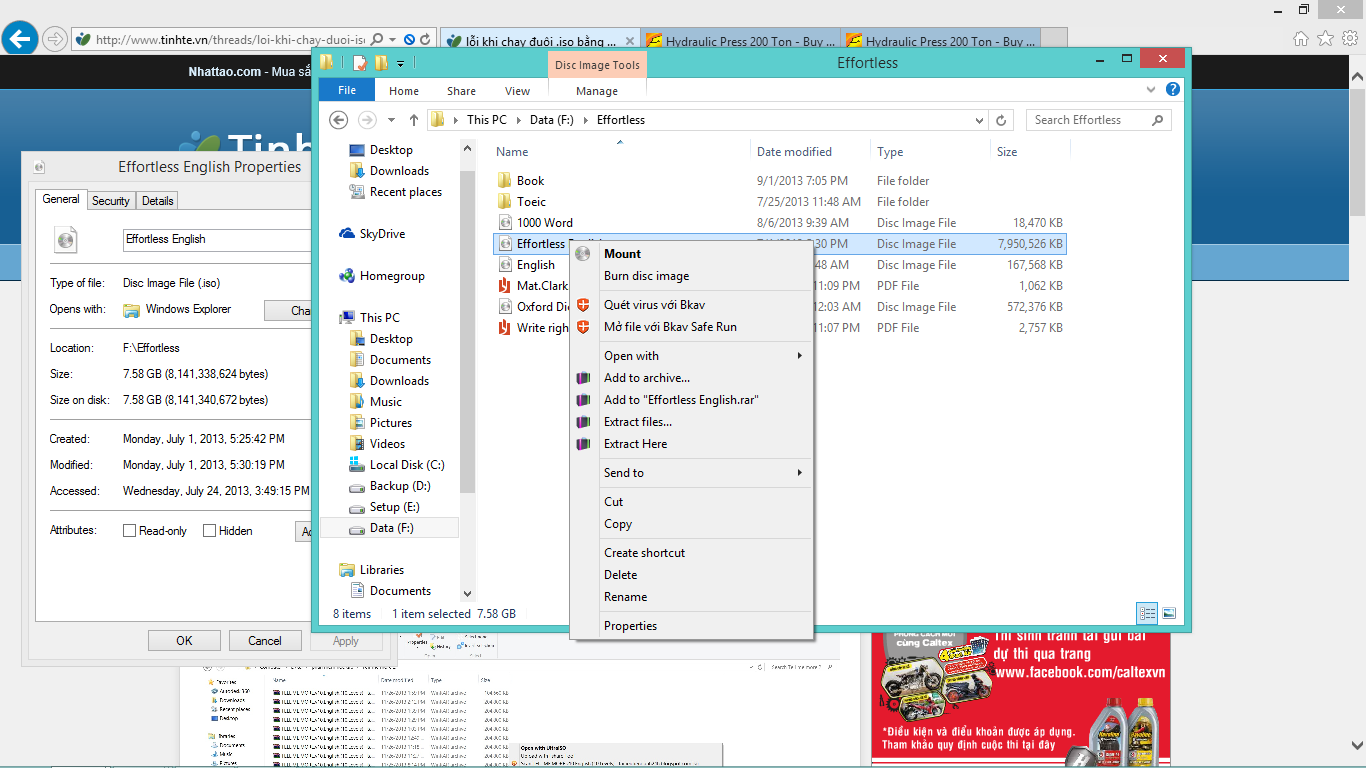Open Homegroup in navigation pane
Viewport: 1366px width, 768px height.
pos(392,276)
